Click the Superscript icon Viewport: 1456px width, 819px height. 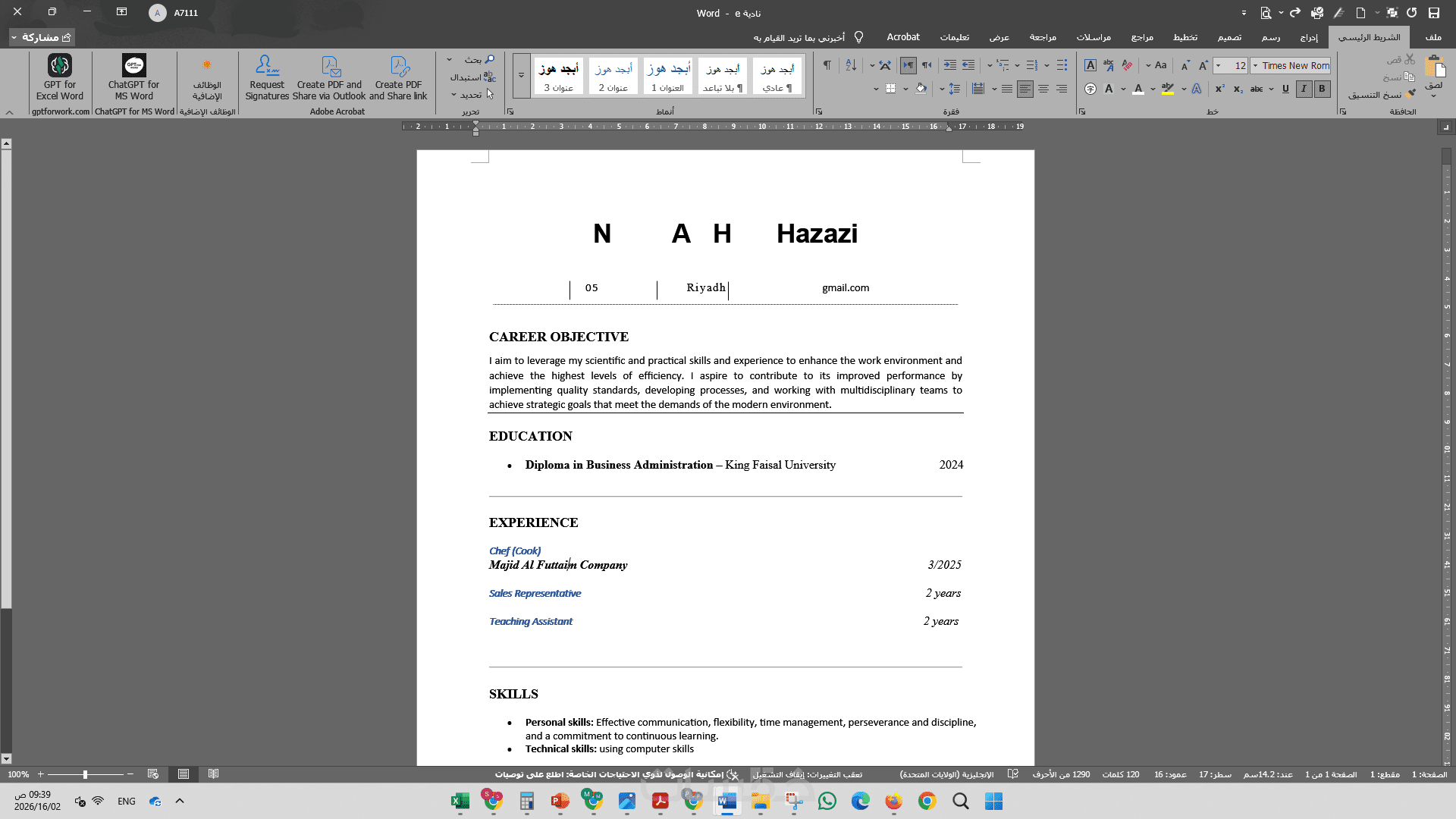1219,89
